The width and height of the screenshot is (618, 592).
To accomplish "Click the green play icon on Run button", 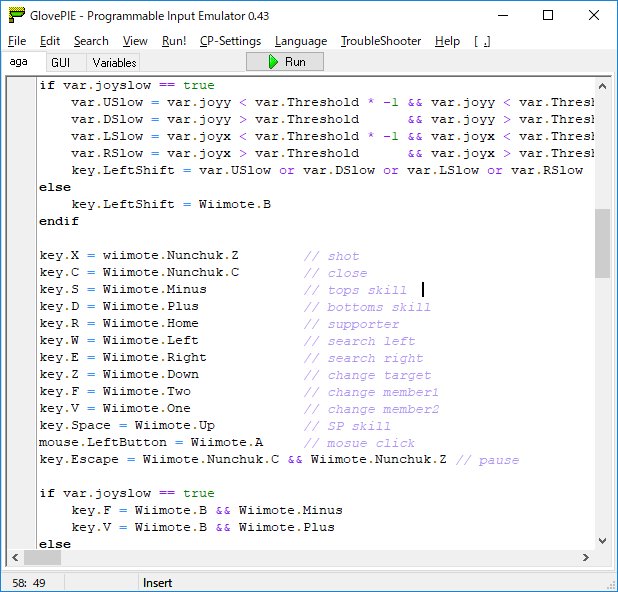I will [x=273, y=62].
